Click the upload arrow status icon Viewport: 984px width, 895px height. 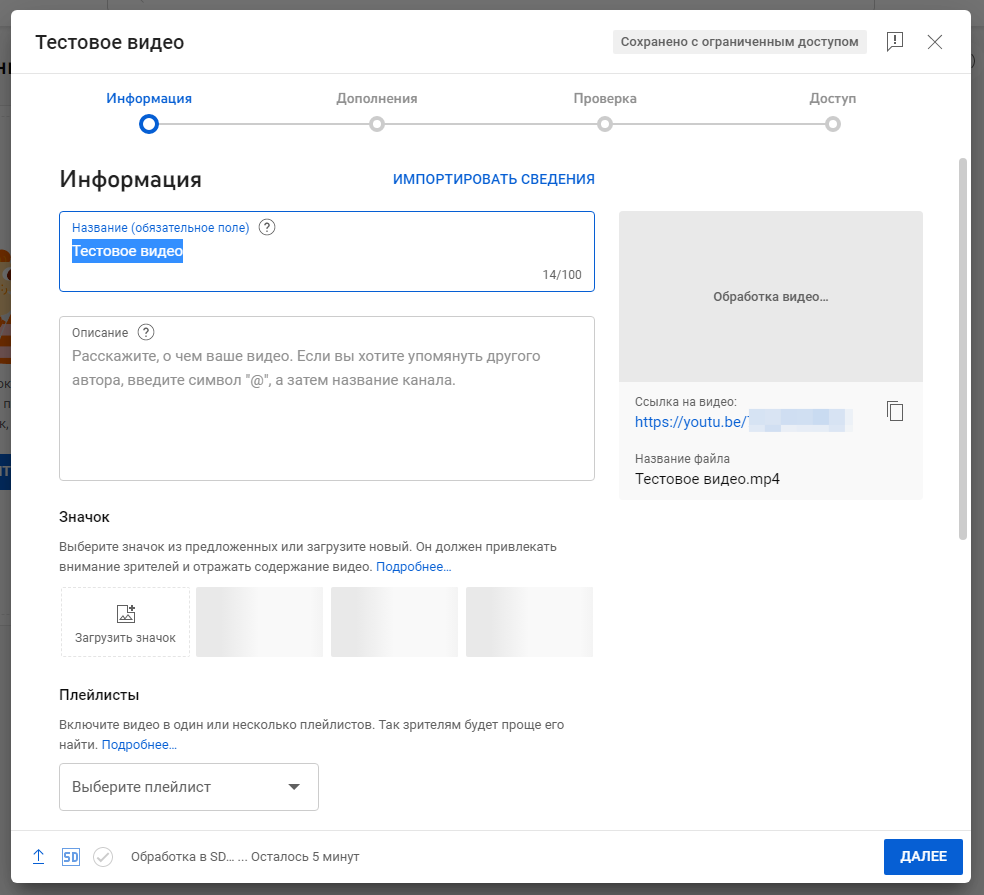coord(38,857)
